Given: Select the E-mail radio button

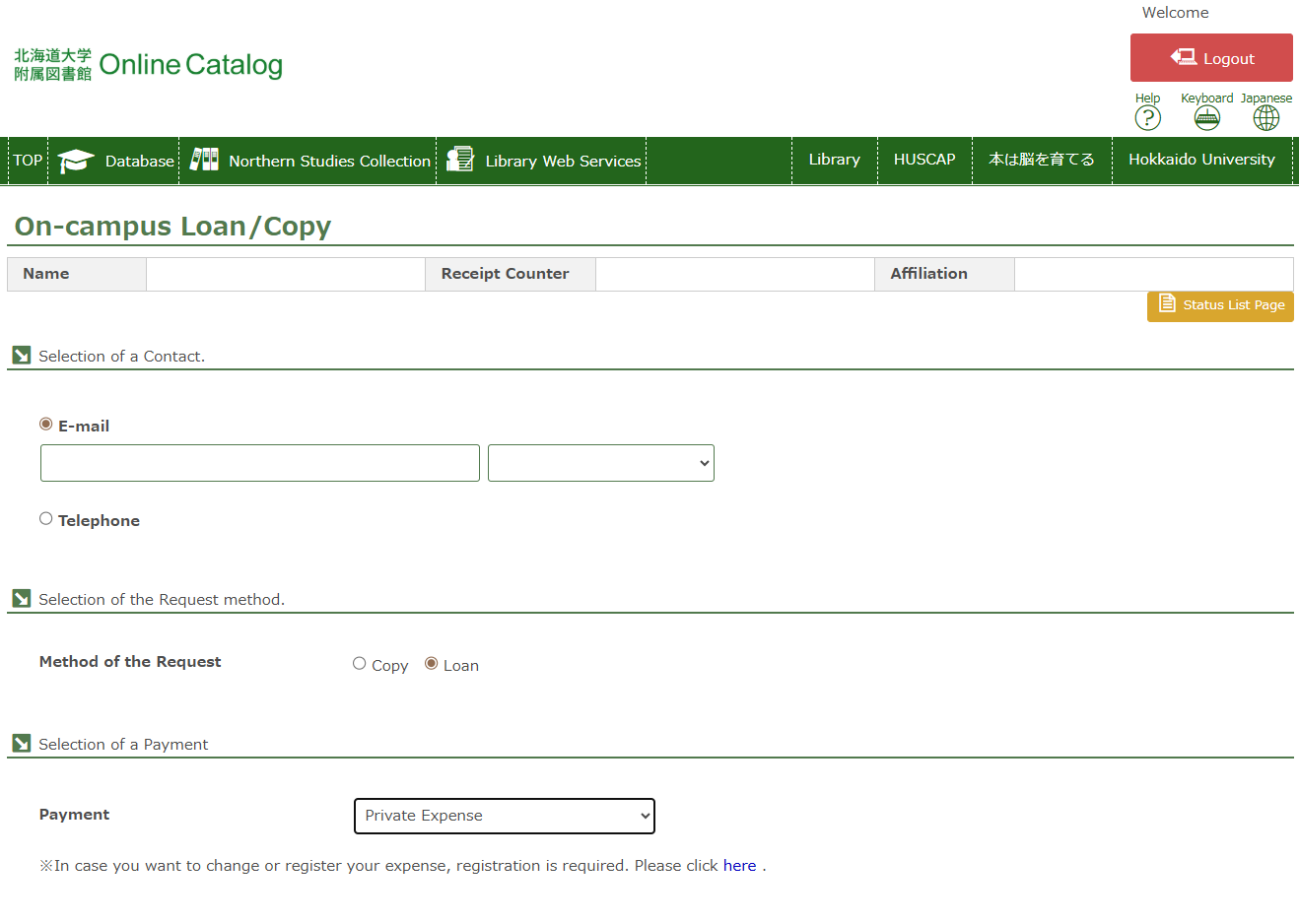Looking at the screenshot, I should coord(46,425).
